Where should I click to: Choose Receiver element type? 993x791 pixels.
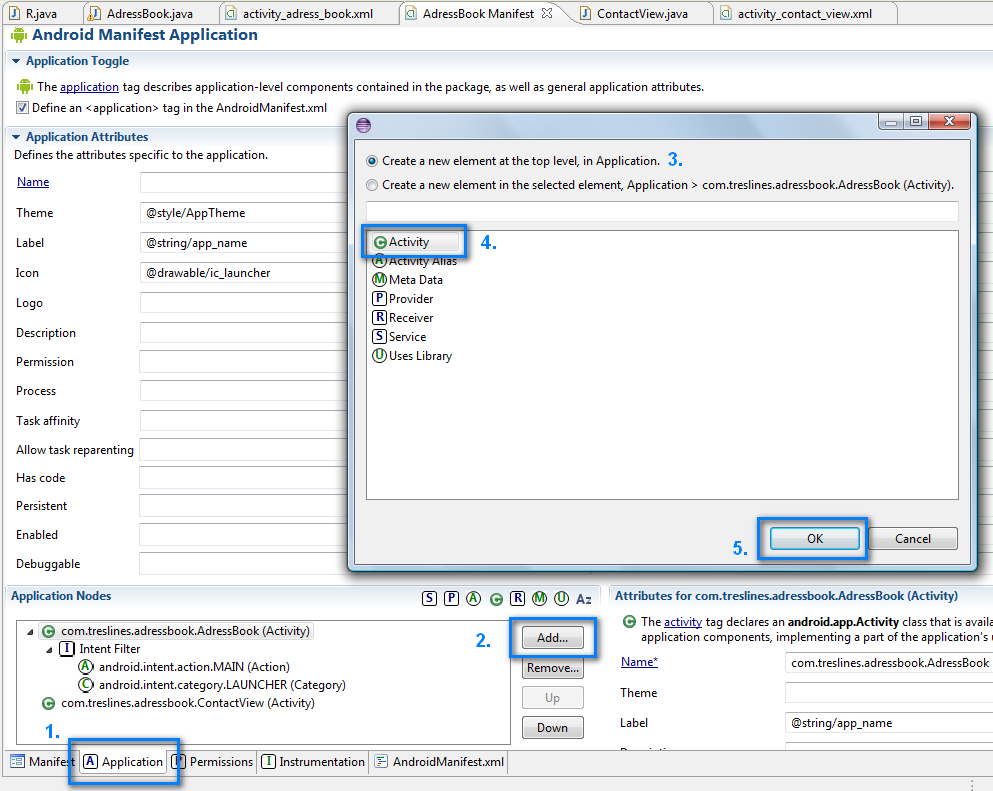[x=403, y=317]
